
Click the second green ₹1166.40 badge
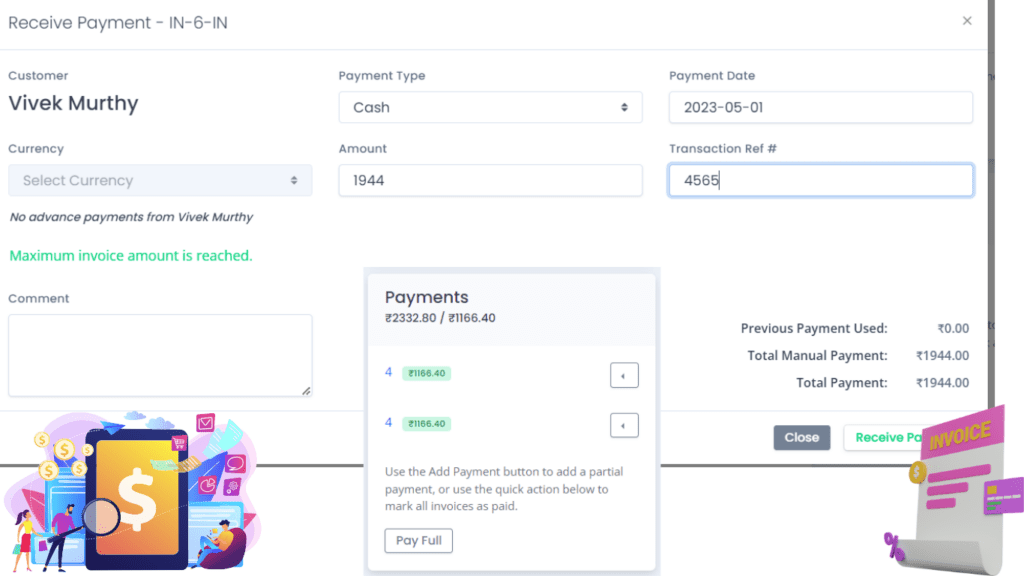pos(426,423)
